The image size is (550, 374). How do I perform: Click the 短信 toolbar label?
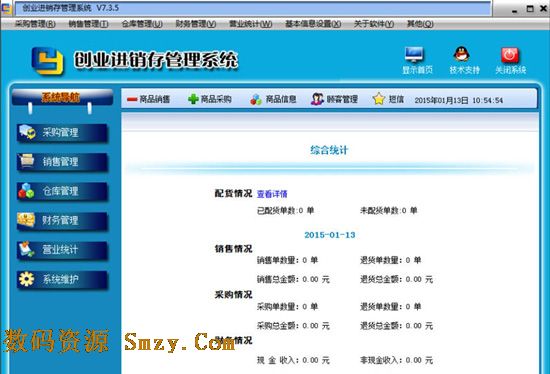pos(396,99)
